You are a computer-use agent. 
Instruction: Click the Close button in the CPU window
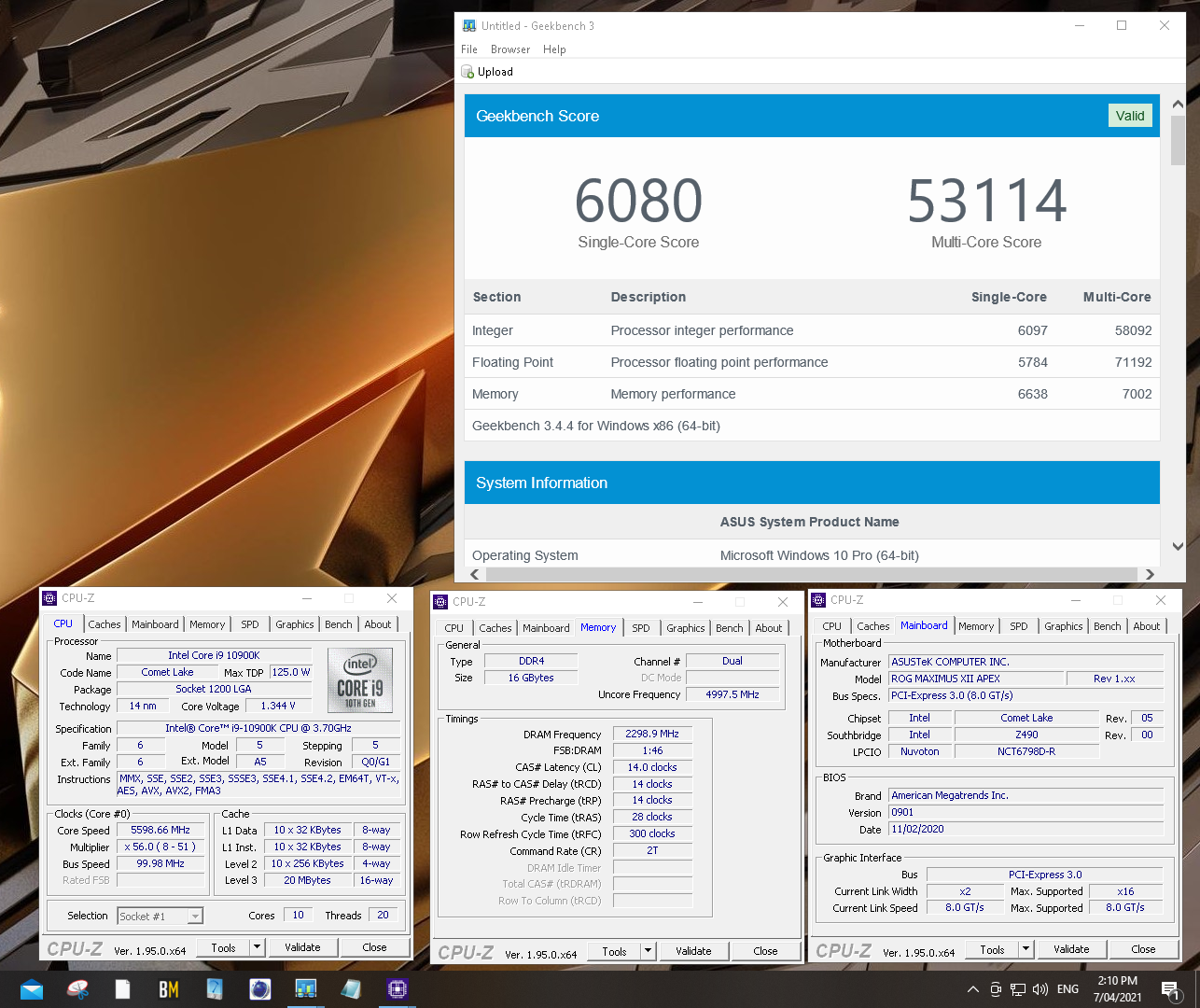pyautogui.click(x=374, y=947)
